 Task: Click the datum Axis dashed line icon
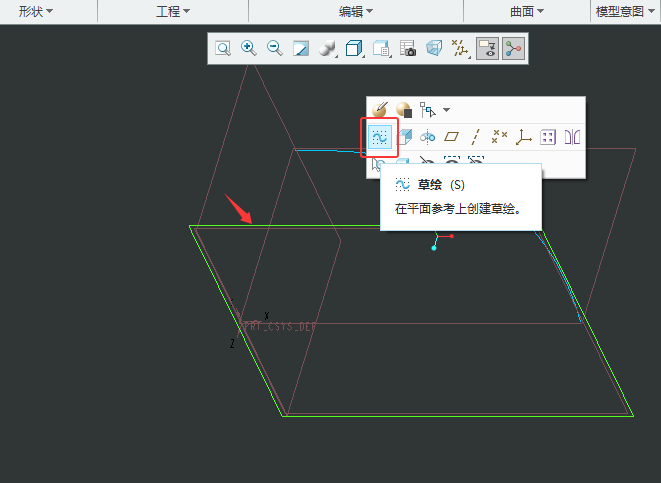[x=475, y=137]
